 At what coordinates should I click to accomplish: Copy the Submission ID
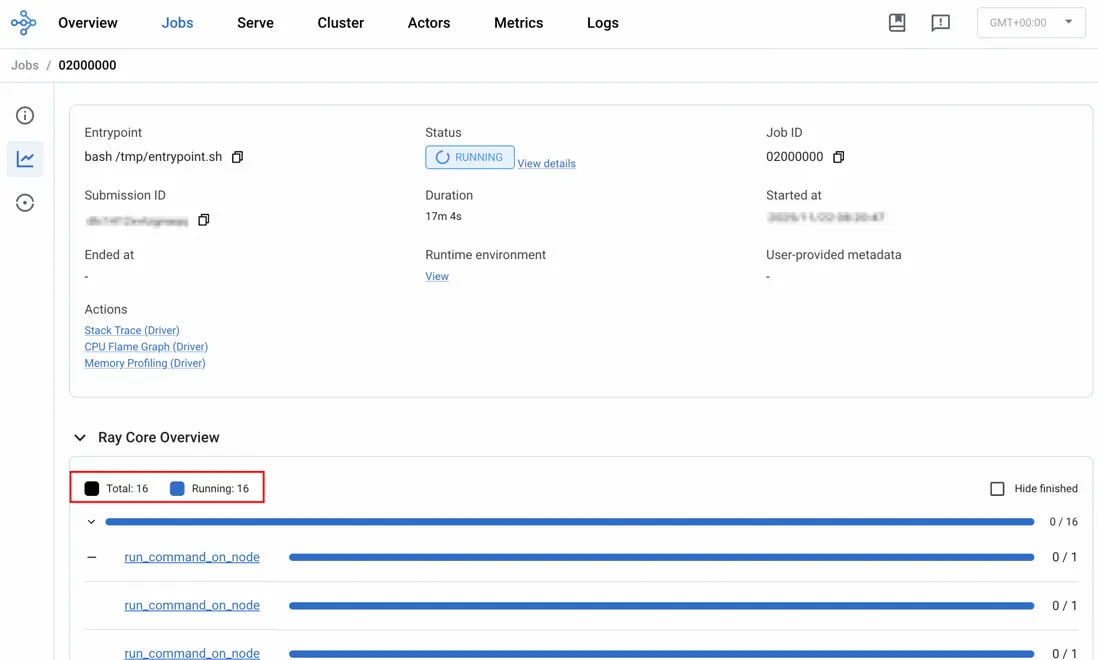point(204,220)
